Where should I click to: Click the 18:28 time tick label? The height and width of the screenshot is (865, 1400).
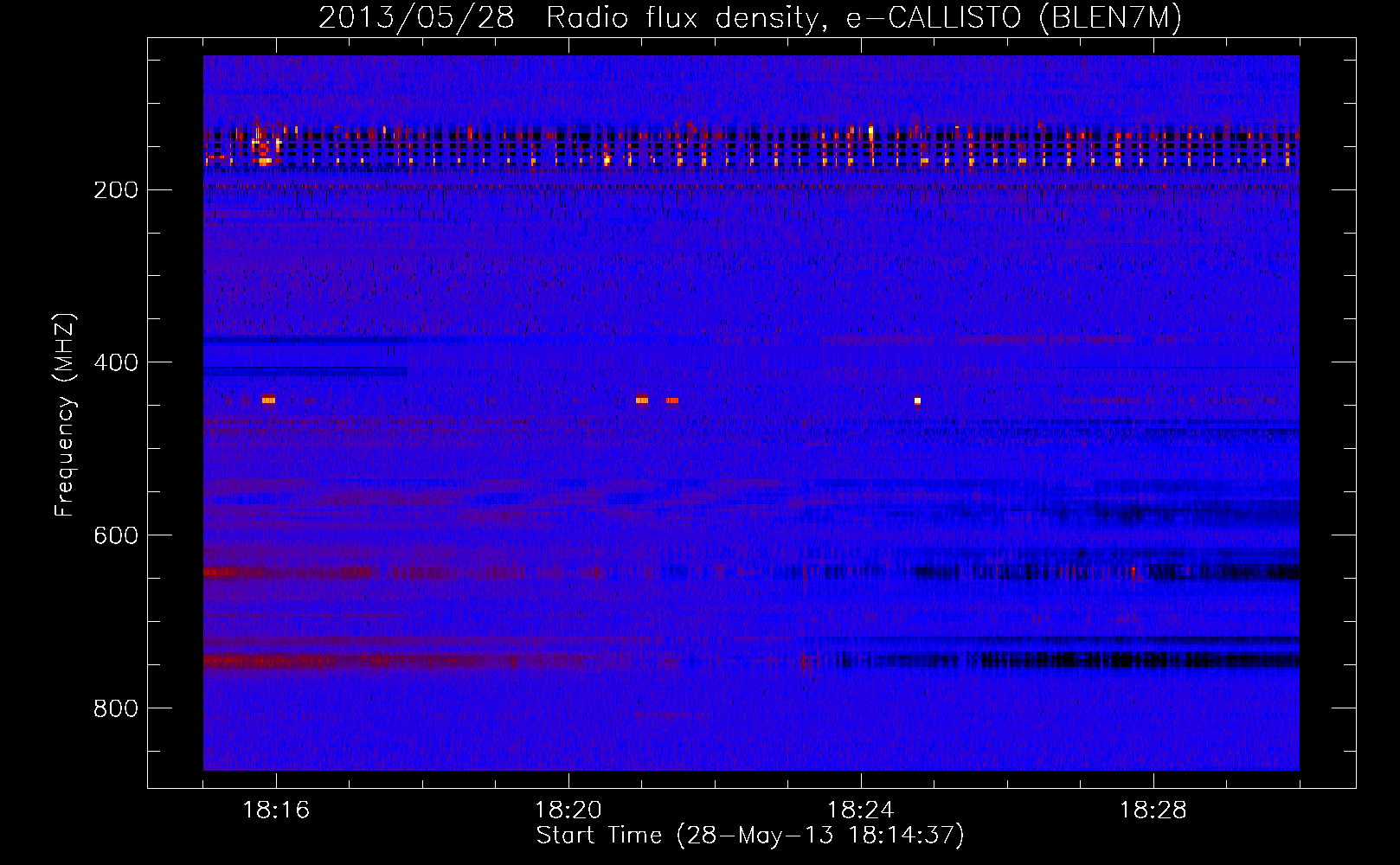(x=1153, y=811)
